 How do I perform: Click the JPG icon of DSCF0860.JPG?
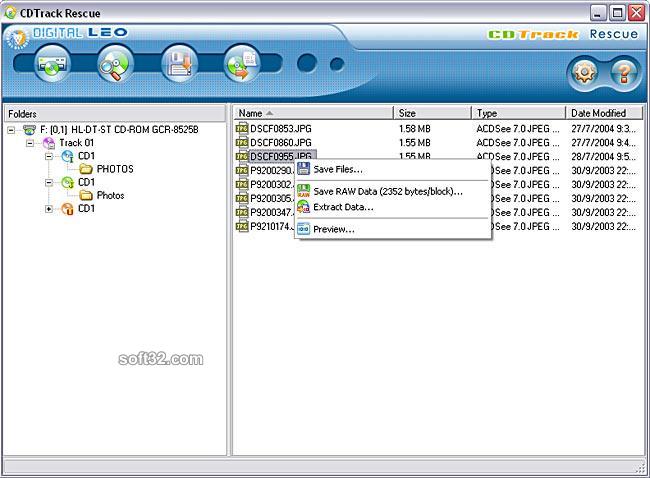coord(242,143)
